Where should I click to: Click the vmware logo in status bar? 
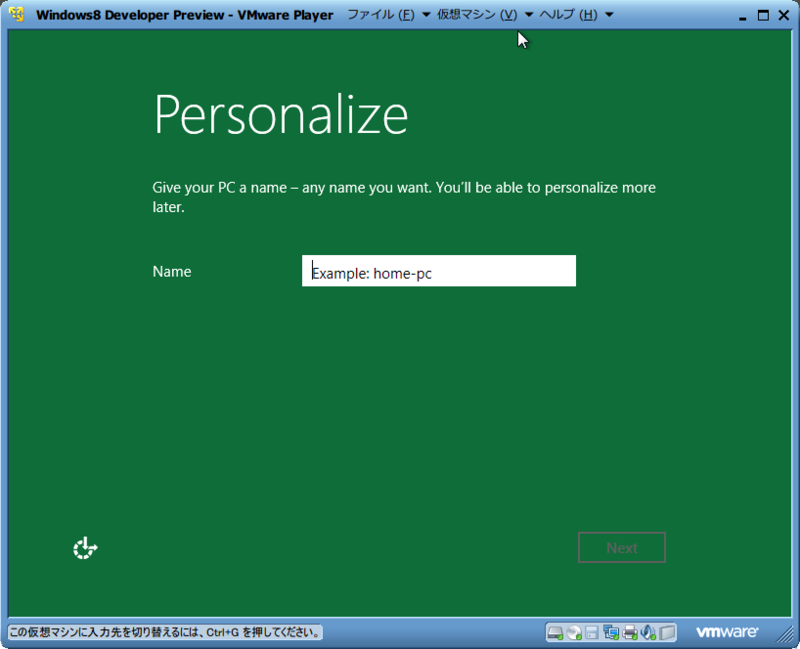point(727,632)
